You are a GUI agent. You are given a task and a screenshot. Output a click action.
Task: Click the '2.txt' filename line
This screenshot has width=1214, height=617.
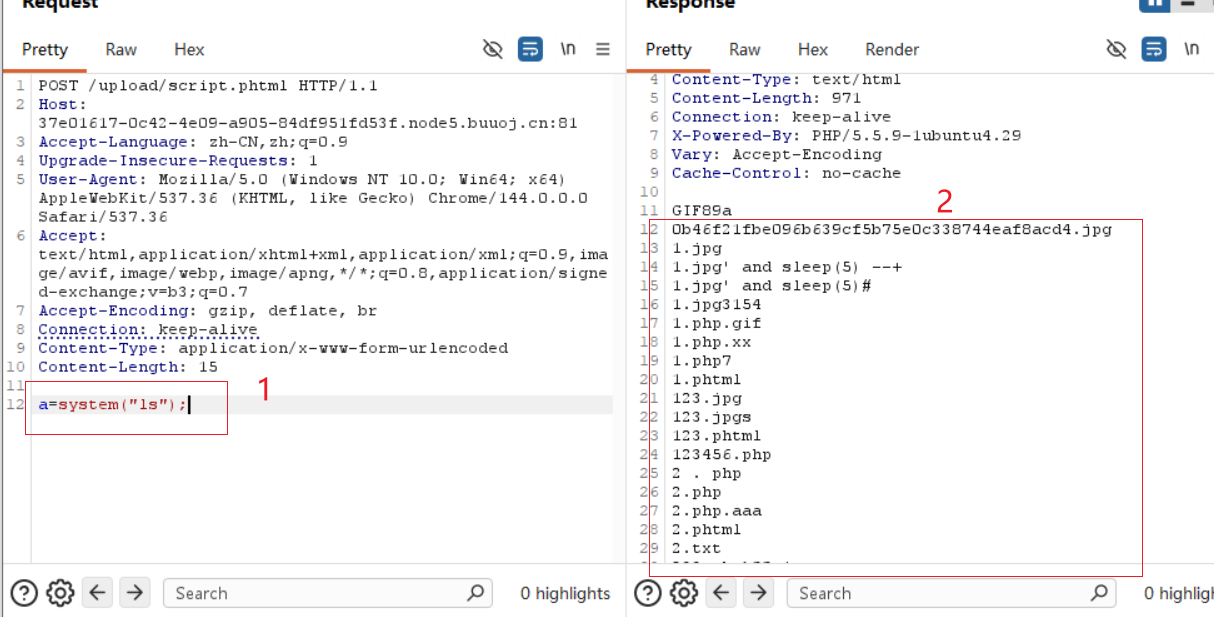coord(696,548)
